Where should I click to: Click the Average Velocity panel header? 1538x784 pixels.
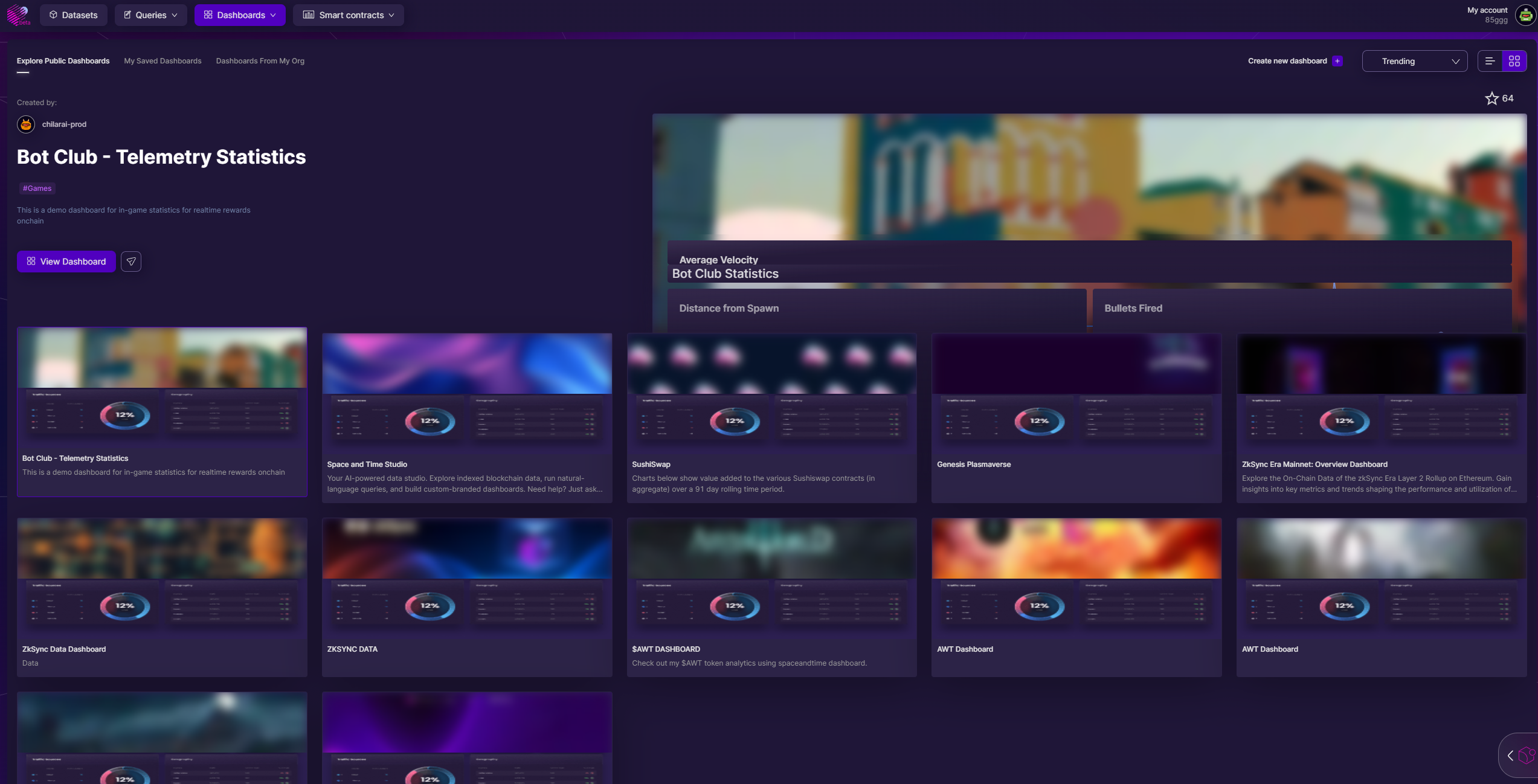718,260
